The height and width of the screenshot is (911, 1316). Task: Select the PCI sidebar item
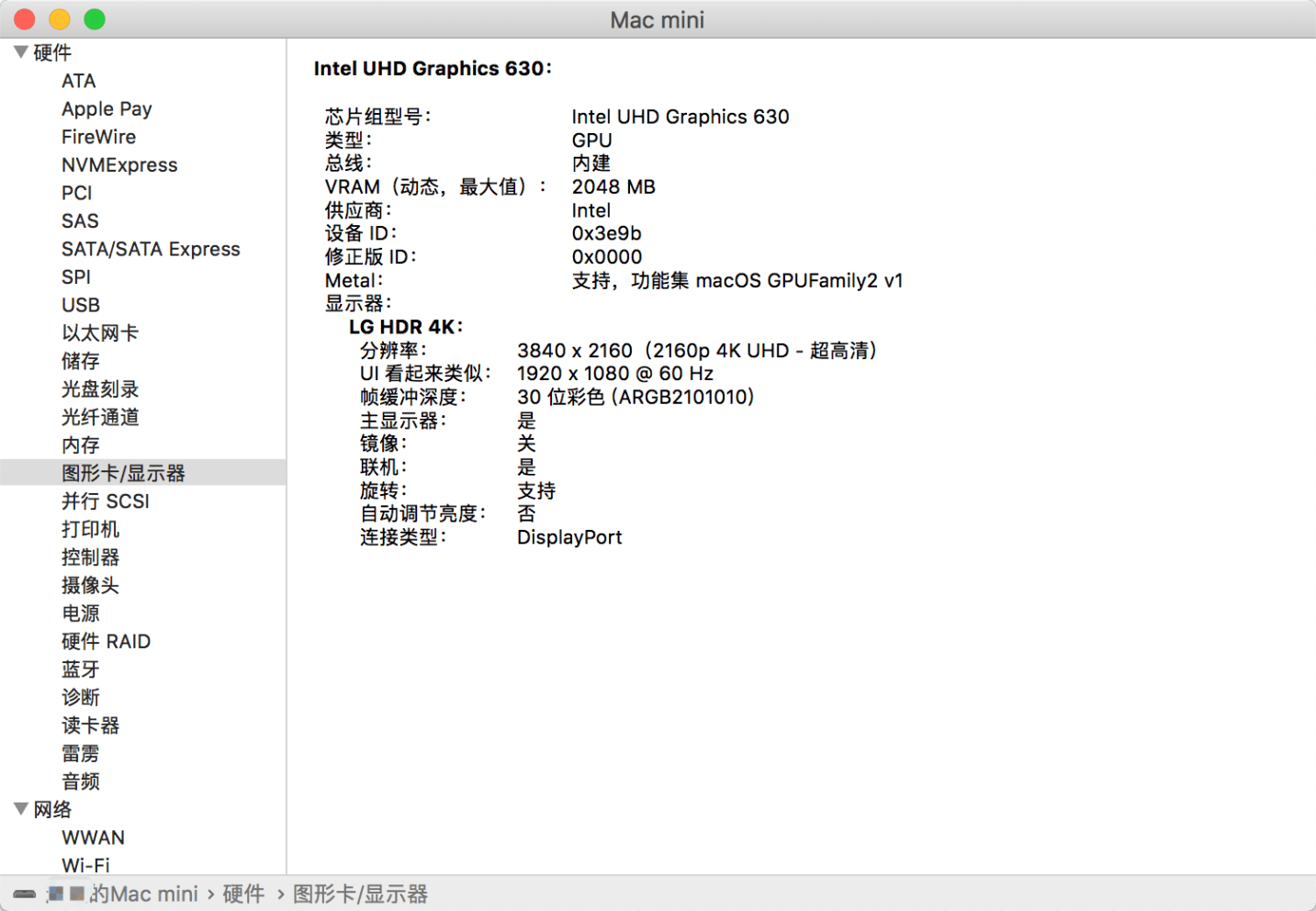pyautogui.click(x=77, y=193)
